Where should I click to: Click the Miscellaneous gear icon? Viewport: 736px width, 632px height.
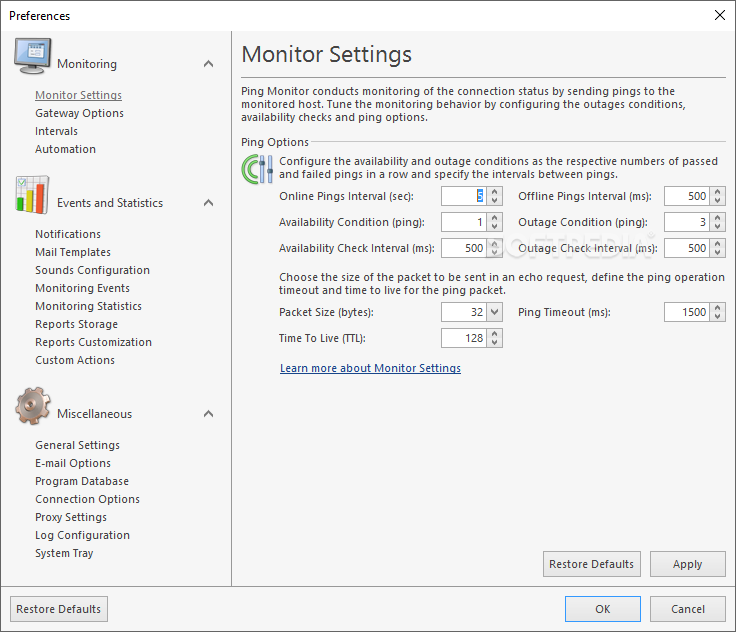32,406
